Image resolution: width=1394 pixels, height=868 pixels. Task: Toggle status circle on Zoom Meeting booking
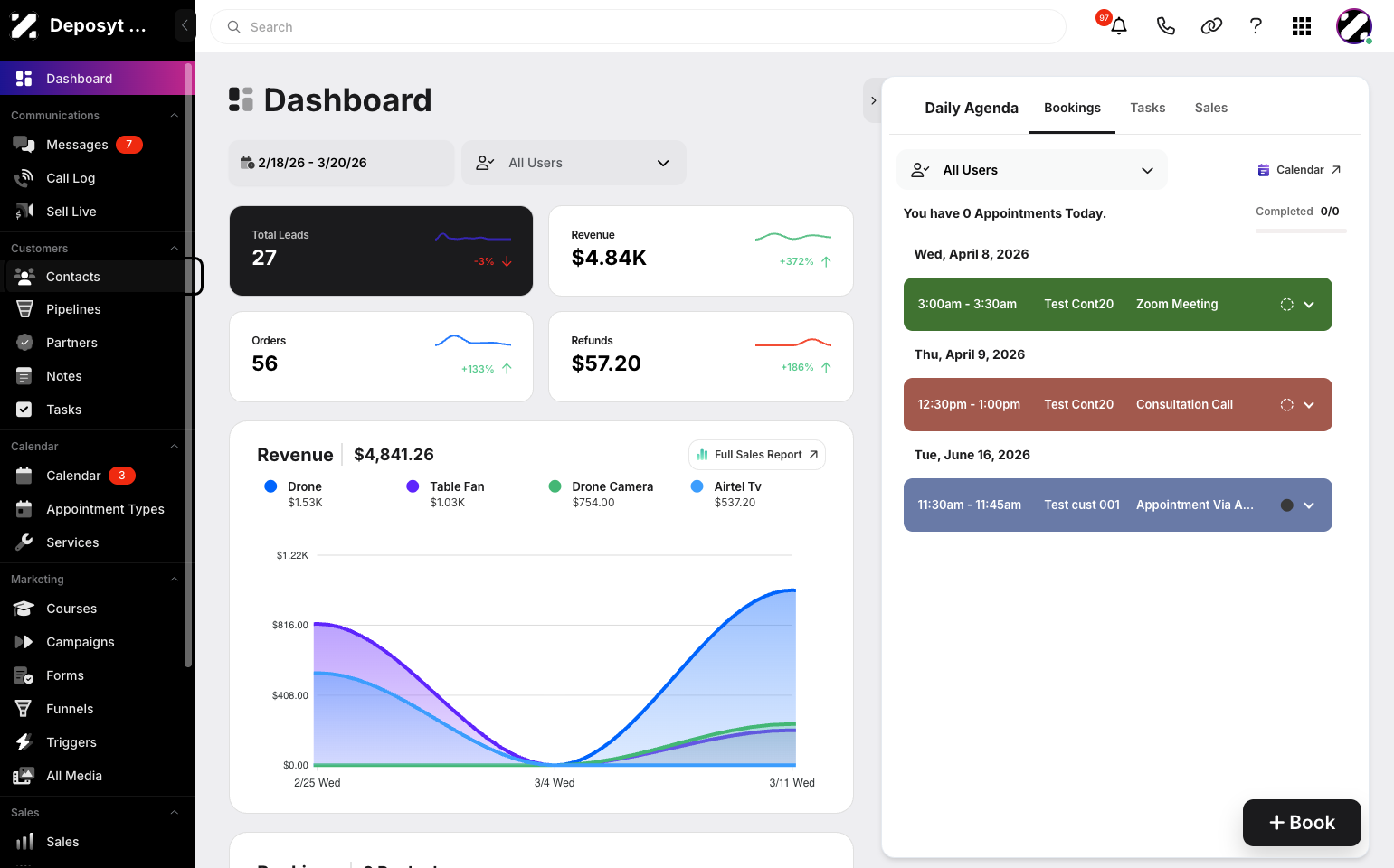click(x=1286, y=305)
